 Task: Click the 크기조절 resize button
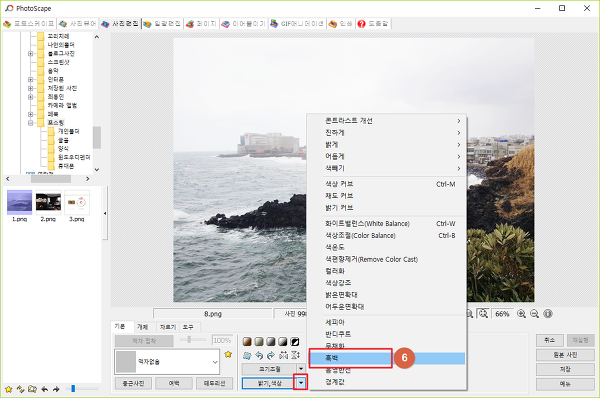point(269,369)
